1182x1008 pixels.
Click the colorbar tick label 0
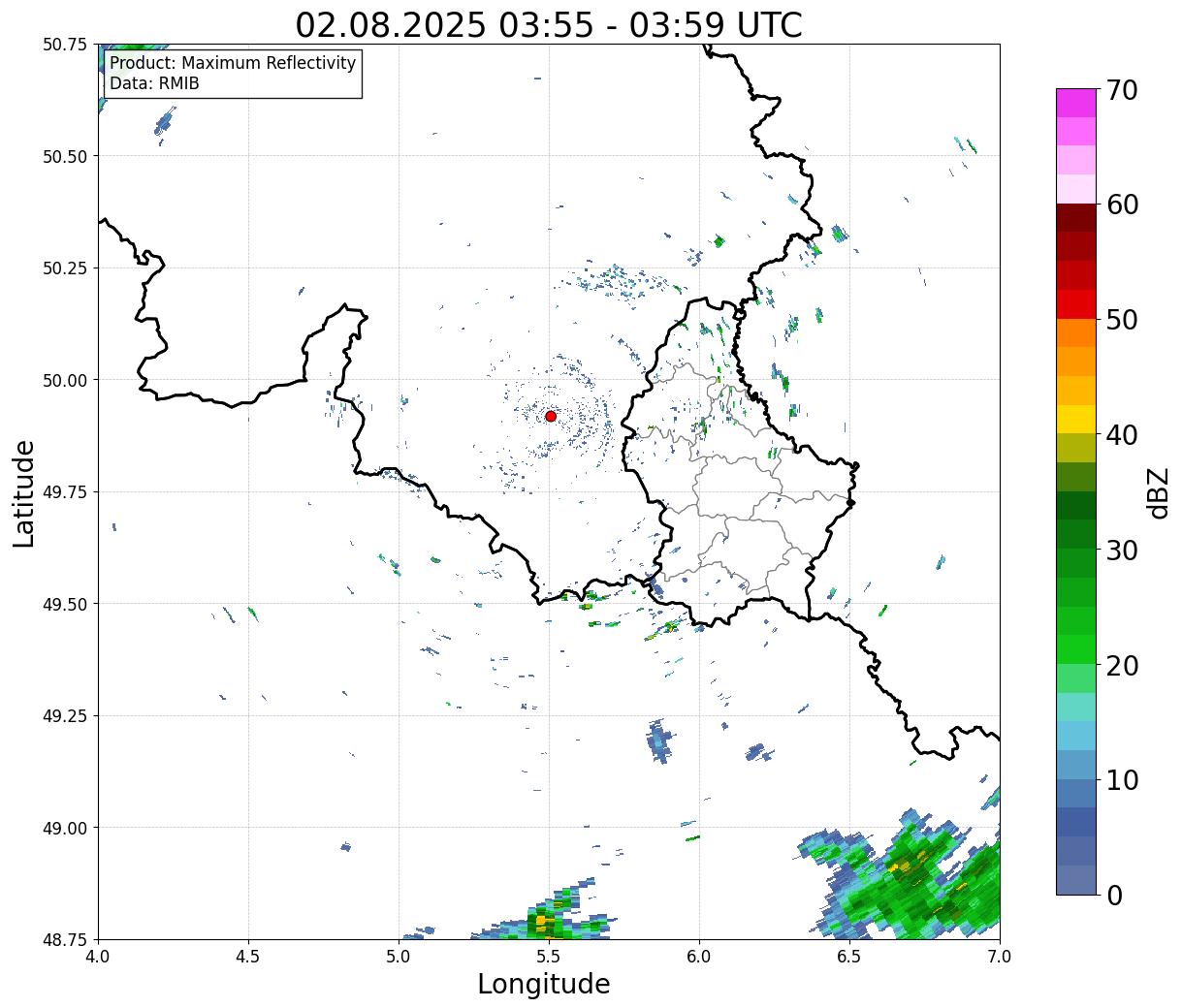(1114, 896)
